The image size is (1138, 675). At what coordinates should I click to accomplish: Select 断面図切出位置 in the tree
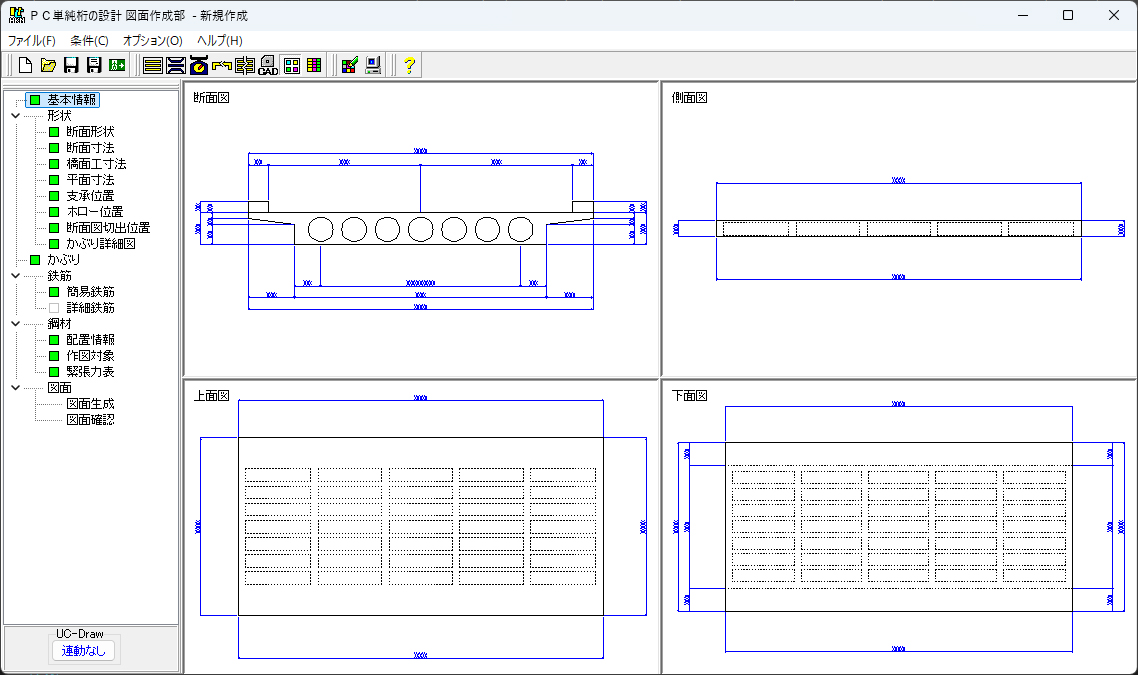pyautogui.click(x=108, y=228)
